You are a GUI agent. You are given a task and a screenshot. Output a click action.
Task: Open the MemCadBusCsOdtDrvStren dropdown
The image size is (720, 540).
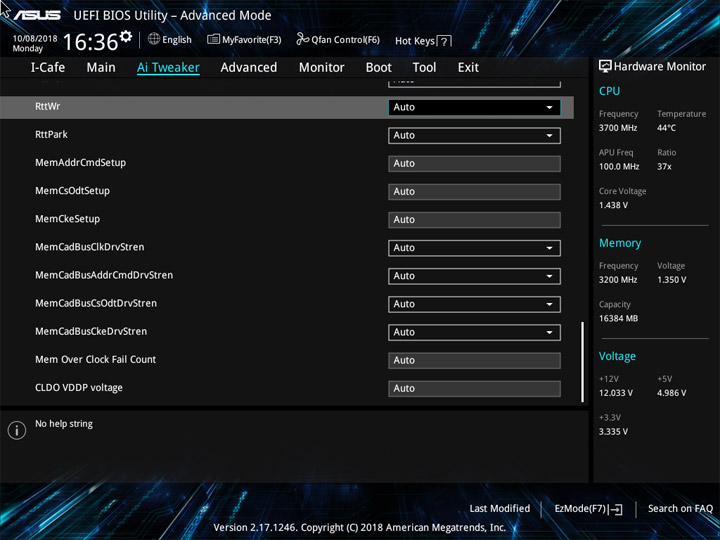(x=474, y=304)
